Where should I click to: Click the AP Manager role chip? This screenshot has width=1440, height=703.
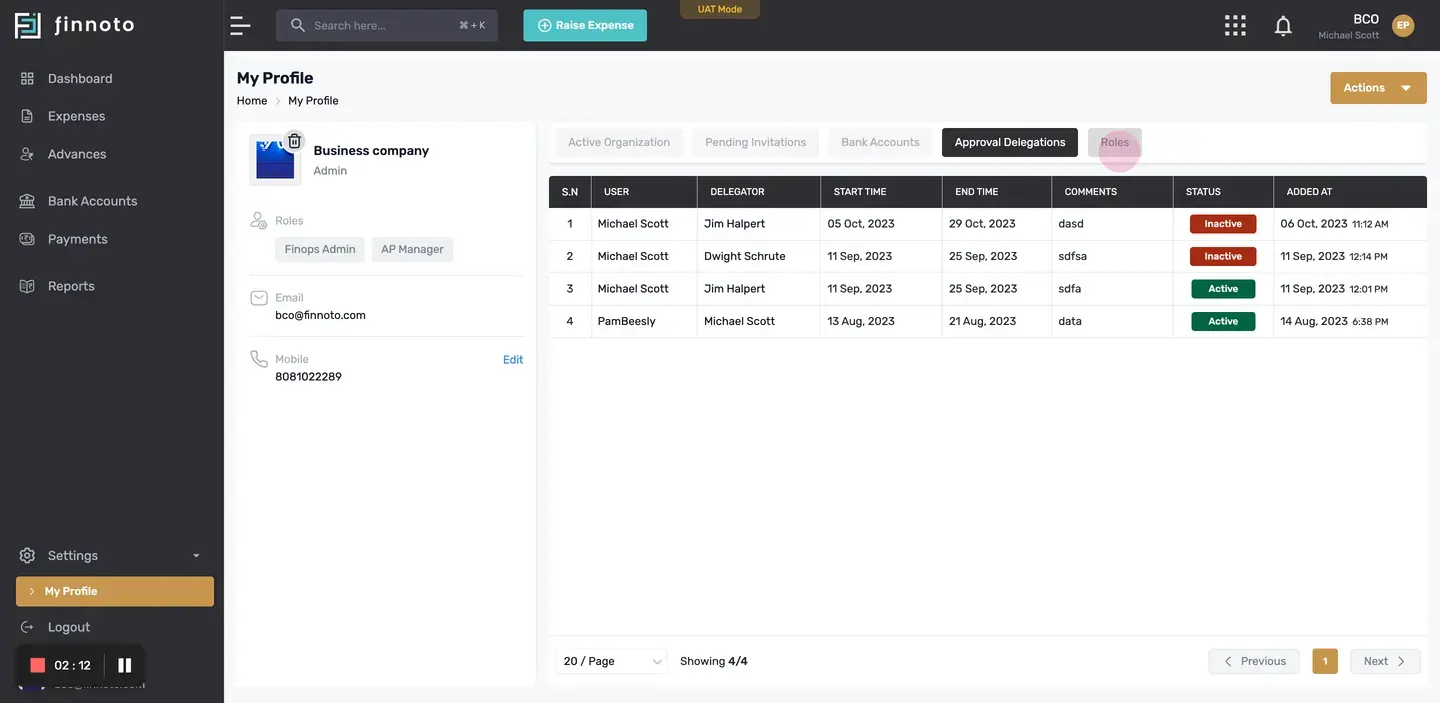pyautogui.click(x=412, y=249)
